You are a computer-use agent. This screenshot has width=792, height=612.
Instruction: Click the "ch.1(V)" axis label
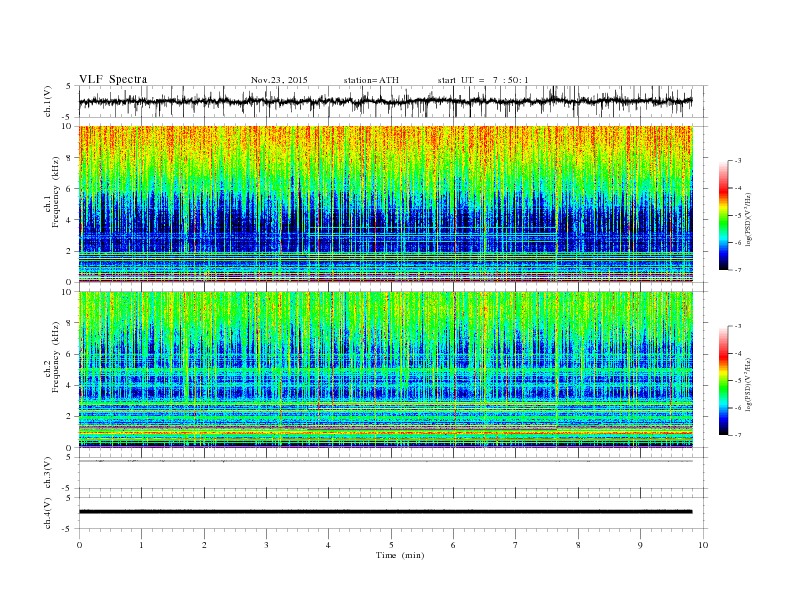(x=48, y=101)
